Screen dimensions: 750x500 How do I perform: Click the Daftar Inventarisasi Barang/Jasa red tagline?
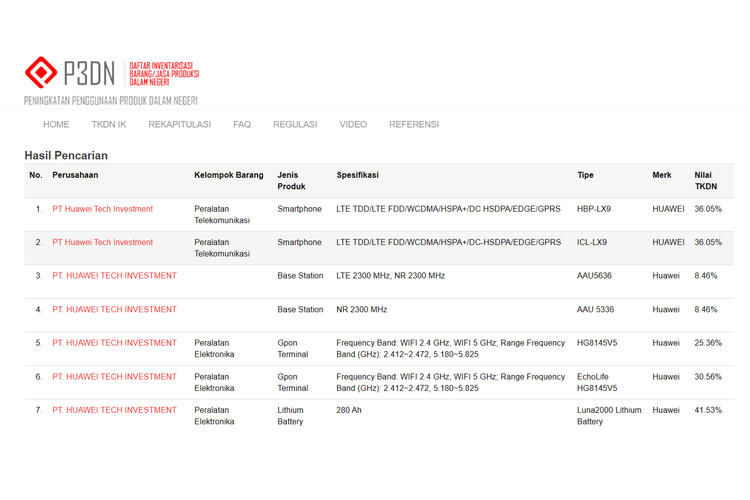click(164, 73)
